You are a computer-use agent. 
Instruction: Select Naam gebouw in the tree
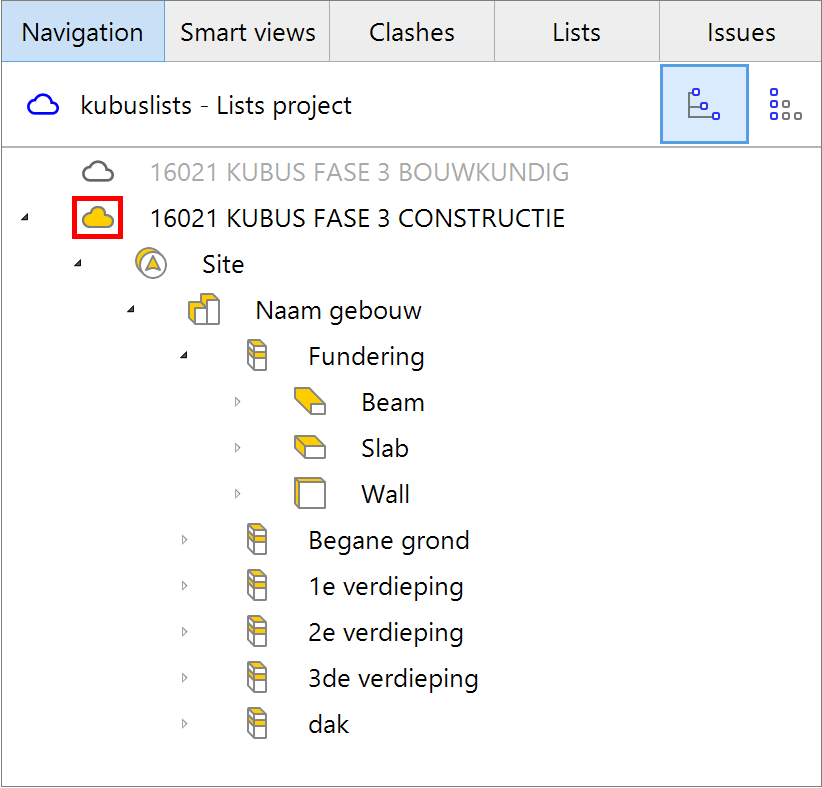click(339, 310)
